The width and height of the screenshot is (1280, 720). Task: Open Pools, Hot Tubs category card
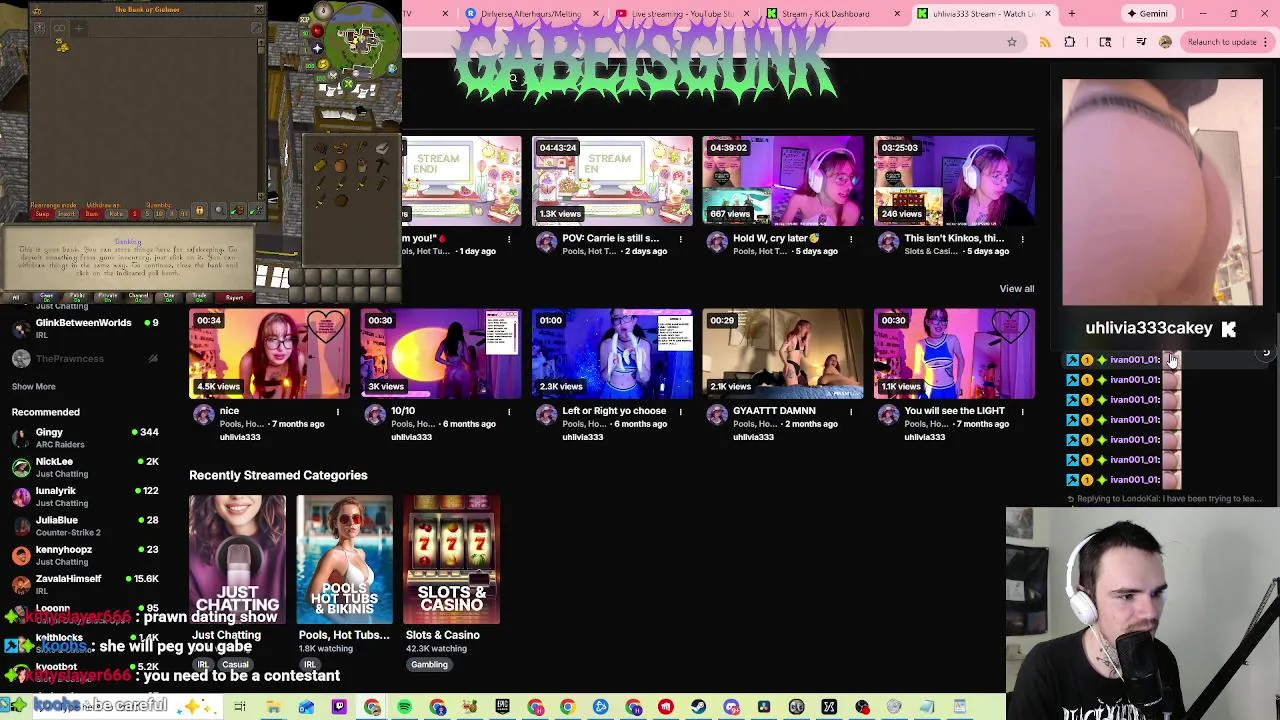click(344, 560)
